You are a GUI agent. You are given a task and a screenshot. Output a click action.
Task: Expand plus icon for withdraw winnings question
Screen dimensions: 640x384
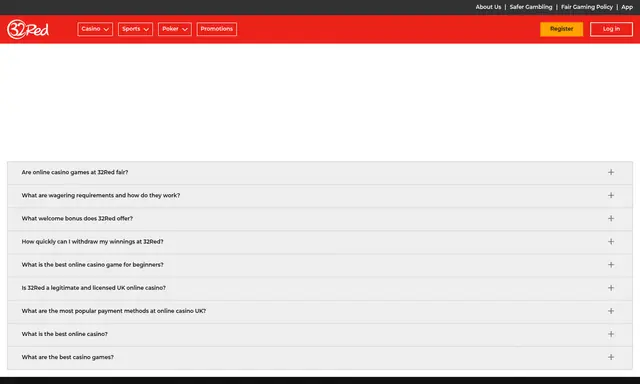pyautogui.click(x=611, y=242)
